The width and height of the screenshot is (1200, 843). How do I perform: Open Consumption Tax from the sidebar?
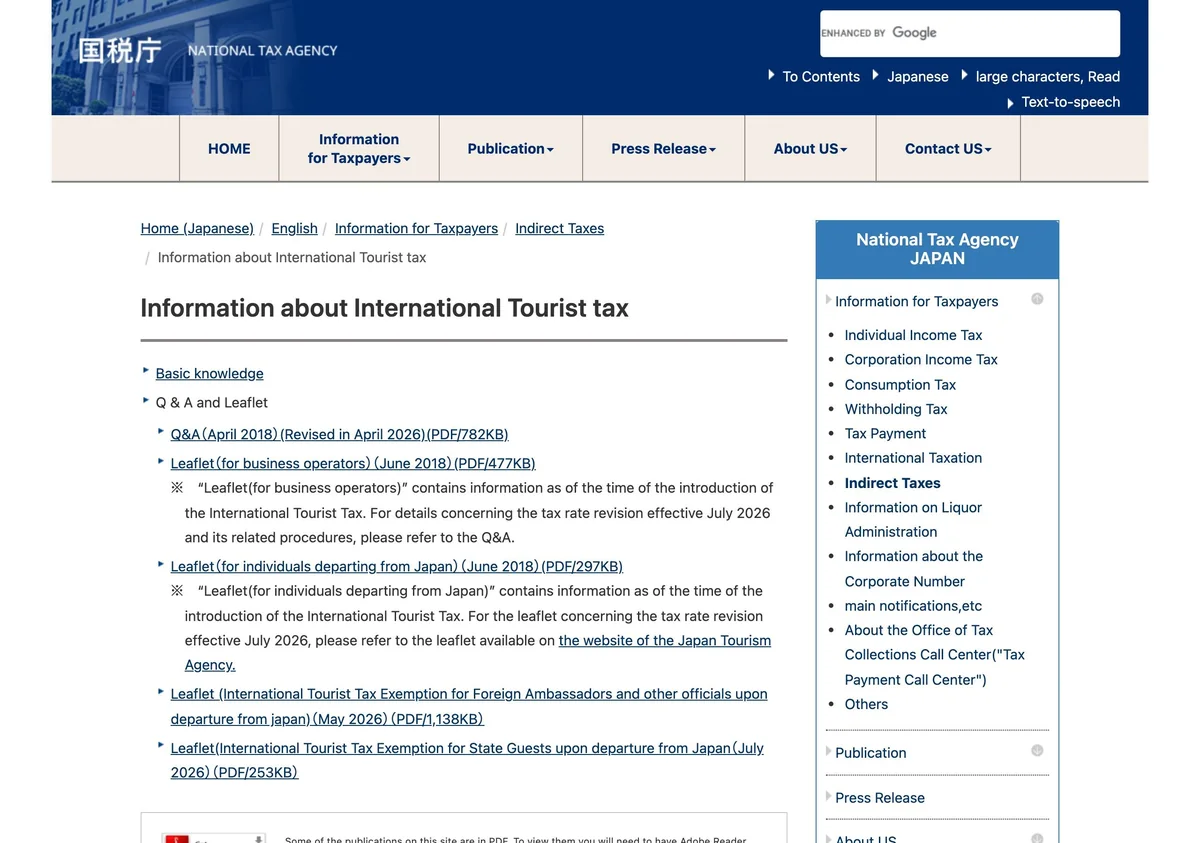pos(900,384)
